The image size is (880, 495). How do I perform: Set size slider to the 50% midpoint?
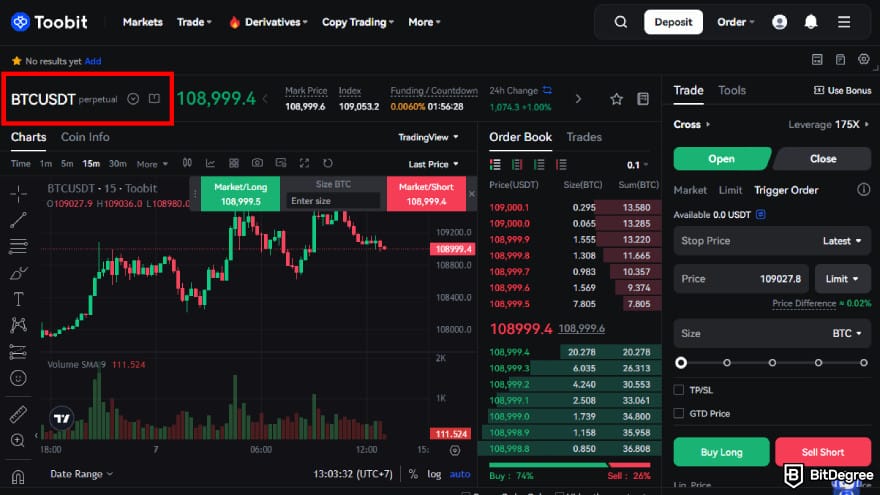(x=772, y=363)
